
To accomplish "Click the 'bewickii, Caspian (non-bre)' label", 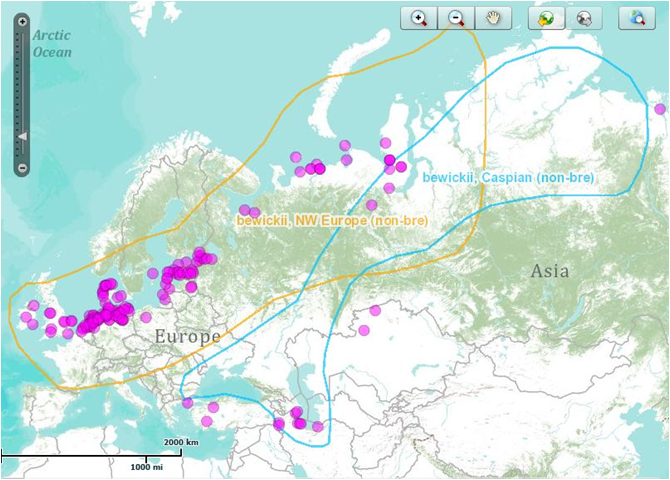I will 508,177.
